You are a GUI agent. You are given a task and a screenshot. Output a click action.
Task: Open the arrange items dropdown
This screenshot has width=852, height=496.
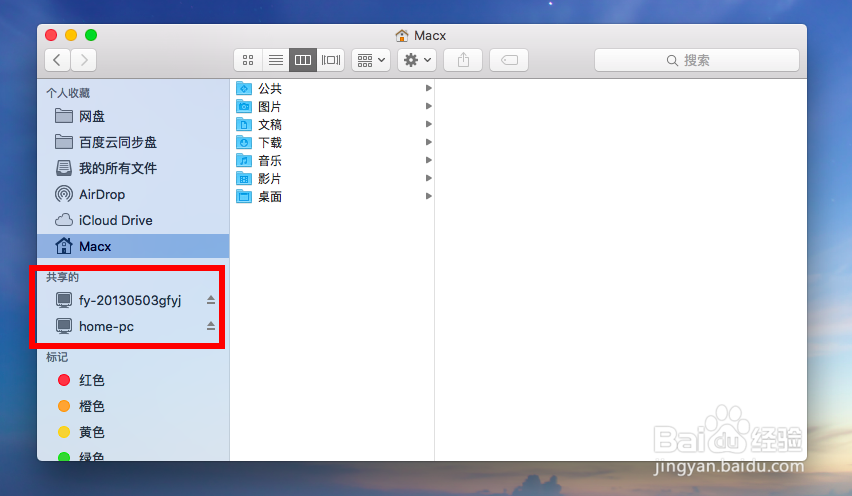[x=371, y=60]
